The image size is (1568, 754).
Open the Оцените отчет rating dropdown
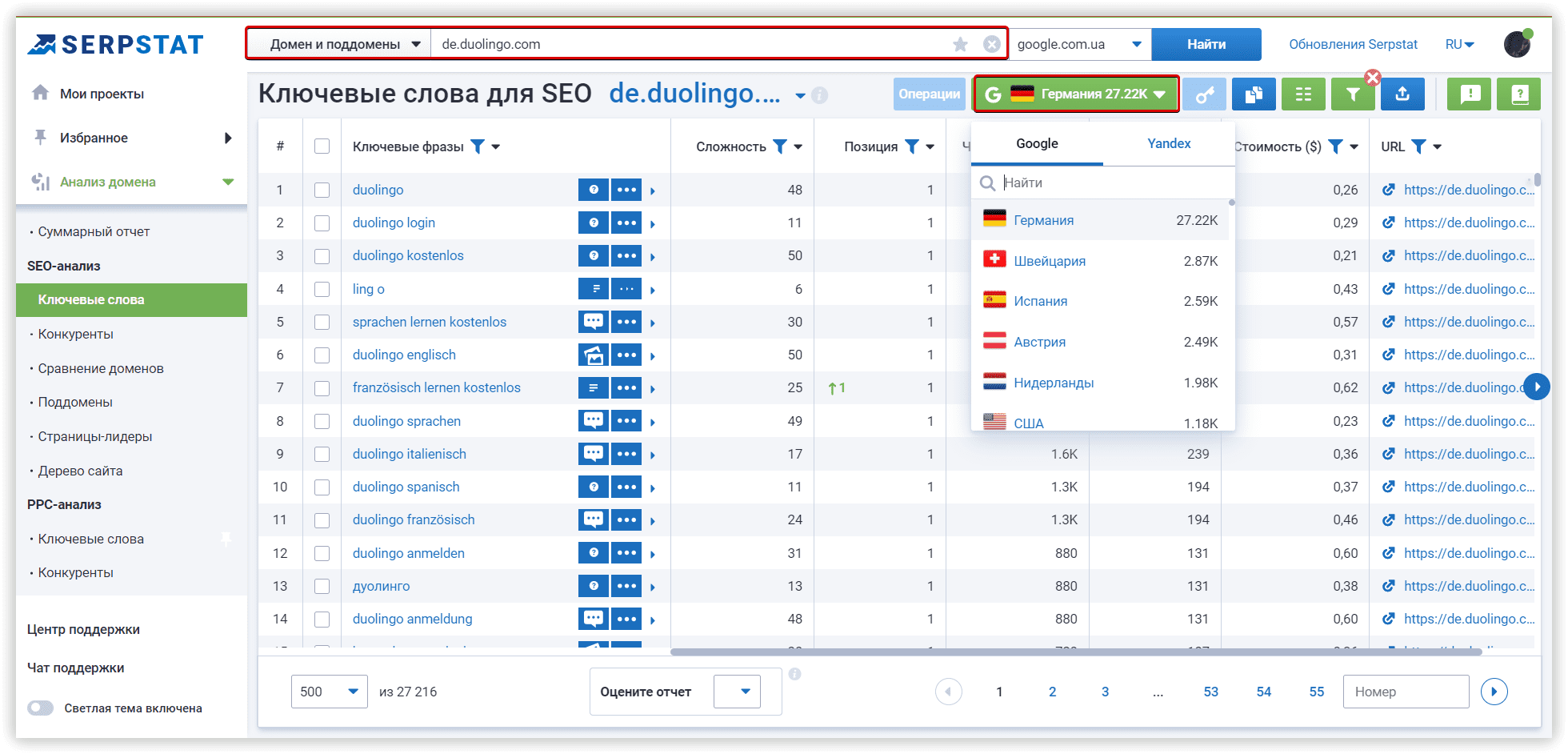click(x=737, y=692)
